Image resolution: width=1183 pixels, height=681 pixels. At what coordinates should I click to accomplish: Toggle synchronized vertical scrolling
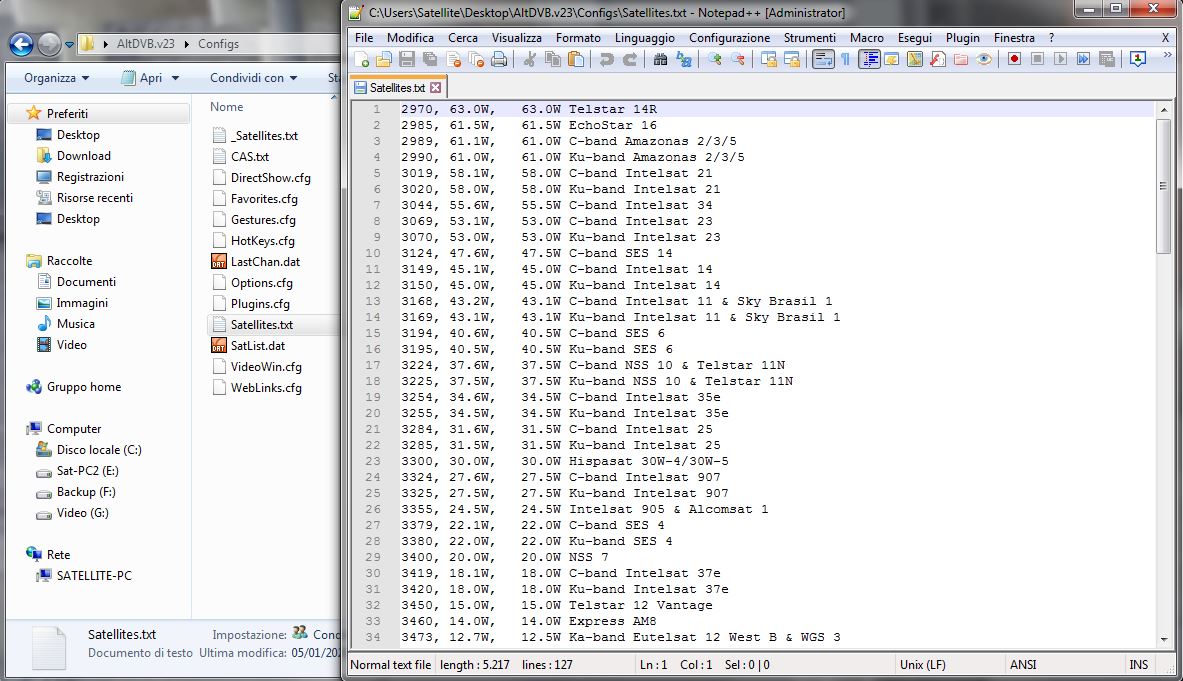tap(769, 60)
